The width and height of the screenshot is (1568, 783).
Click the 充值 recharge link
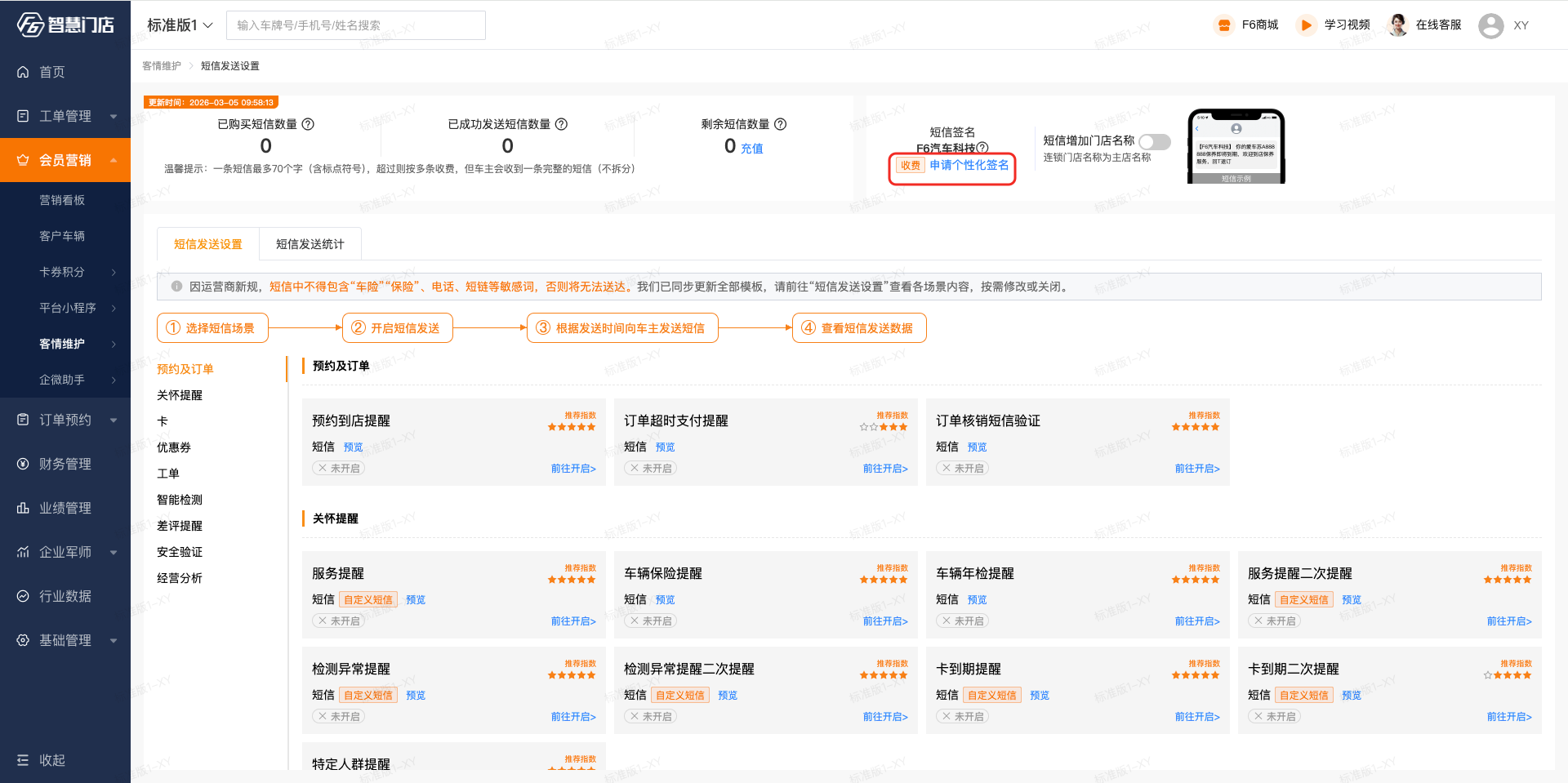(x=751, y=149)
